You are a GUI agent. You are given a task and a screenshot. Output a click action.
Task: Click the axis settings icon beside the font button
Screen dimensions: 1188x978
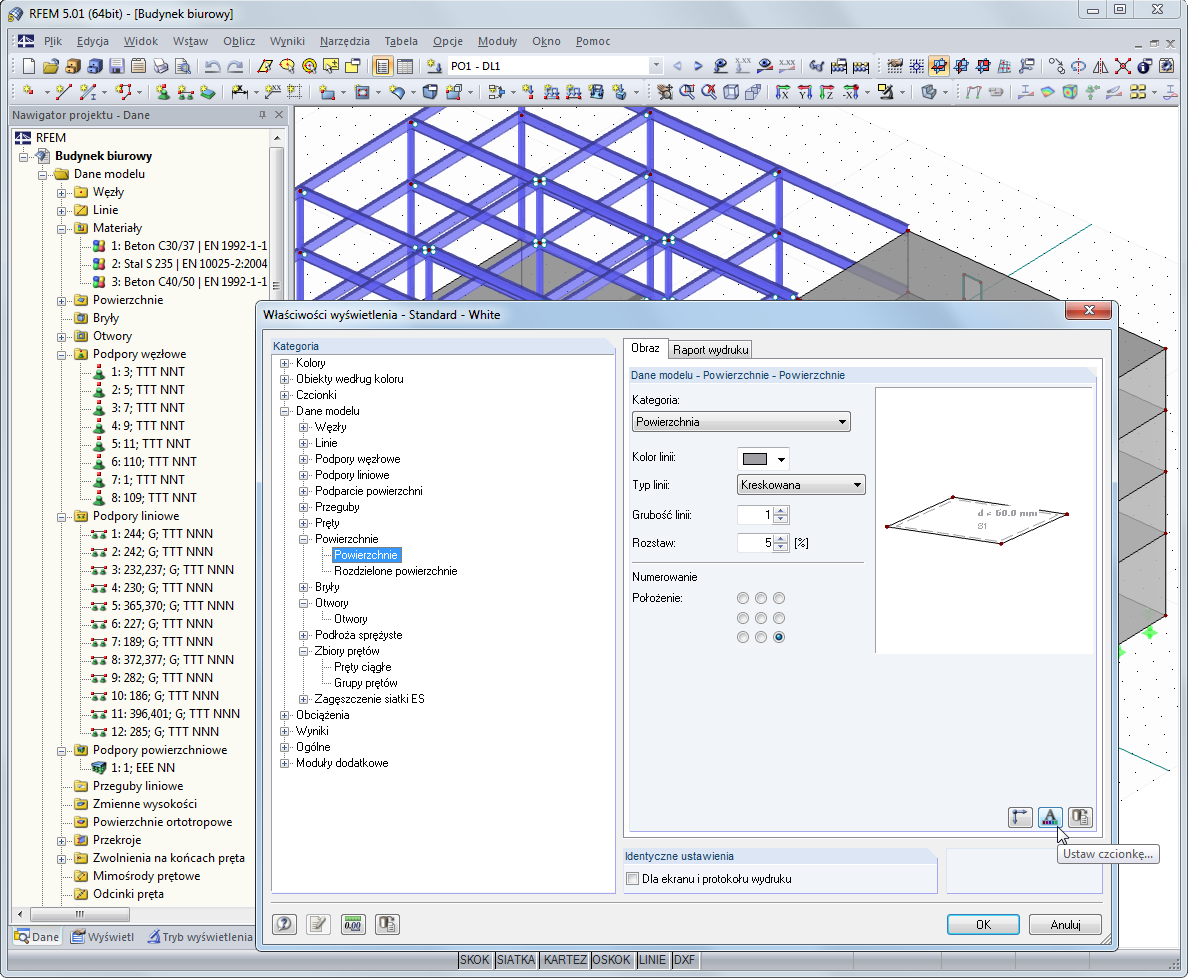[1021, 817]
